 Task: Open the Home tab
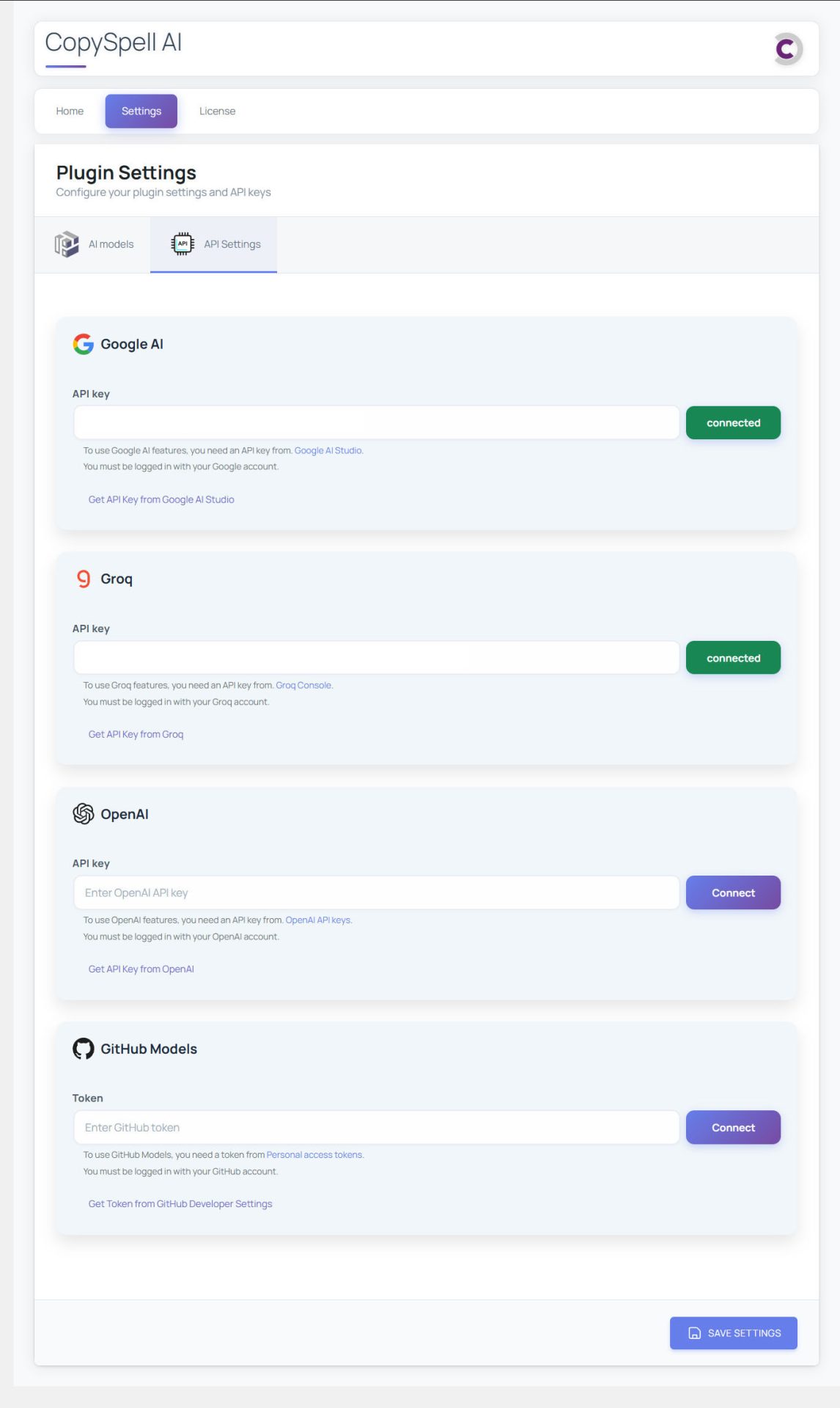(70, 111)
